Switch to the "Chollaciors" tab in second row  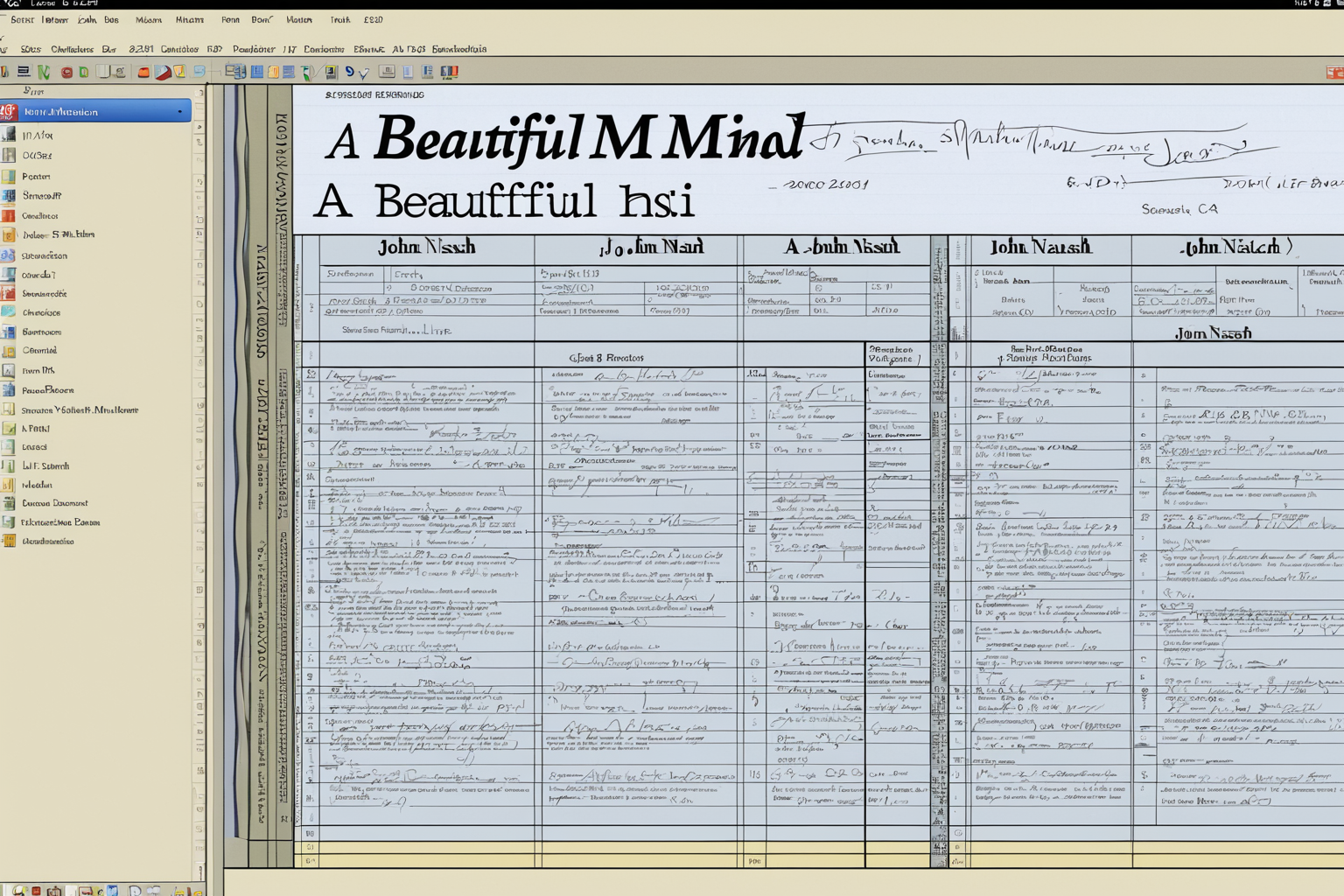[72, 50]
